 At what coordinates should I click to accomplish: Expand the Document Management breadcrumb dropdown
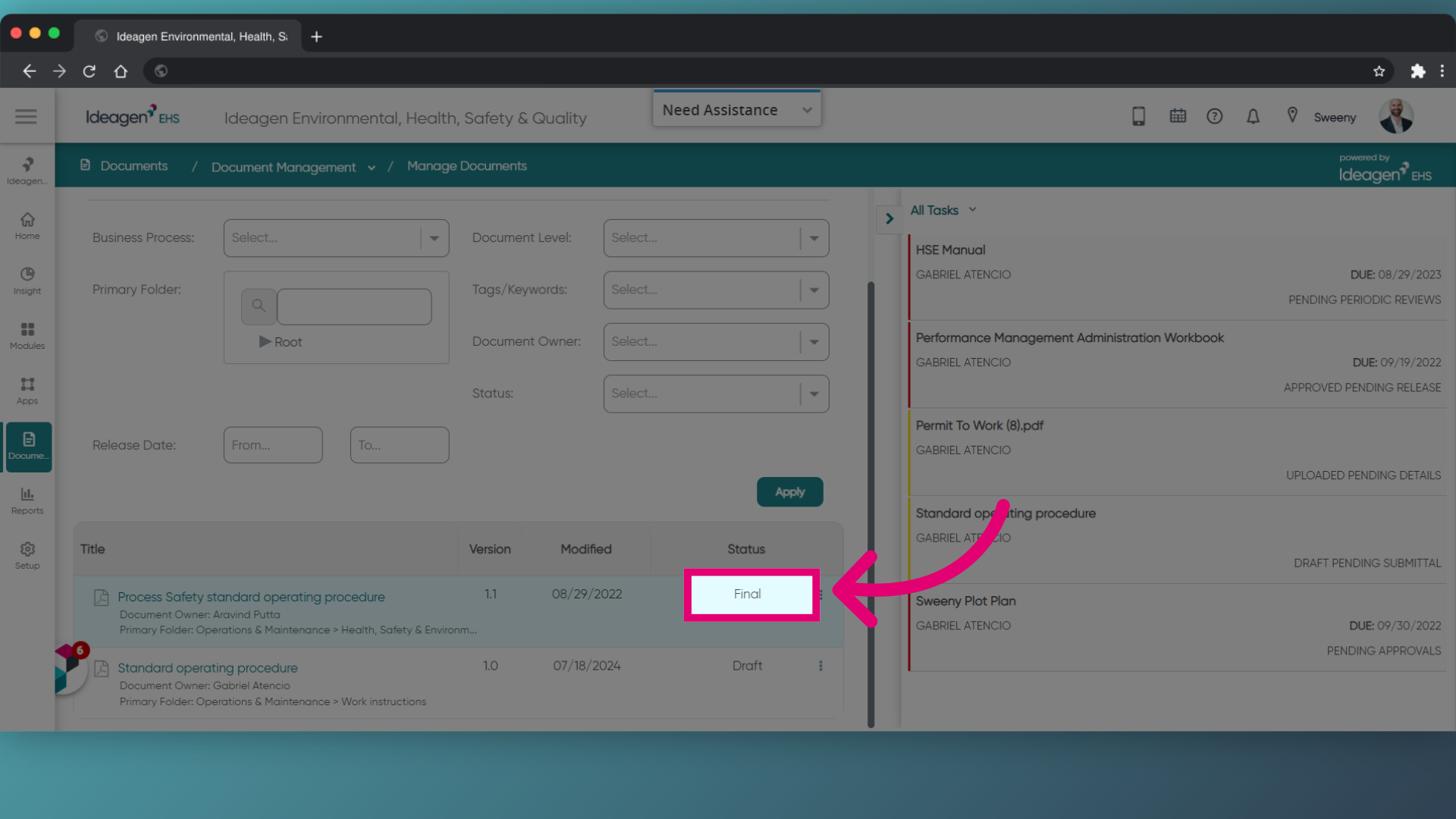(372, 168)
